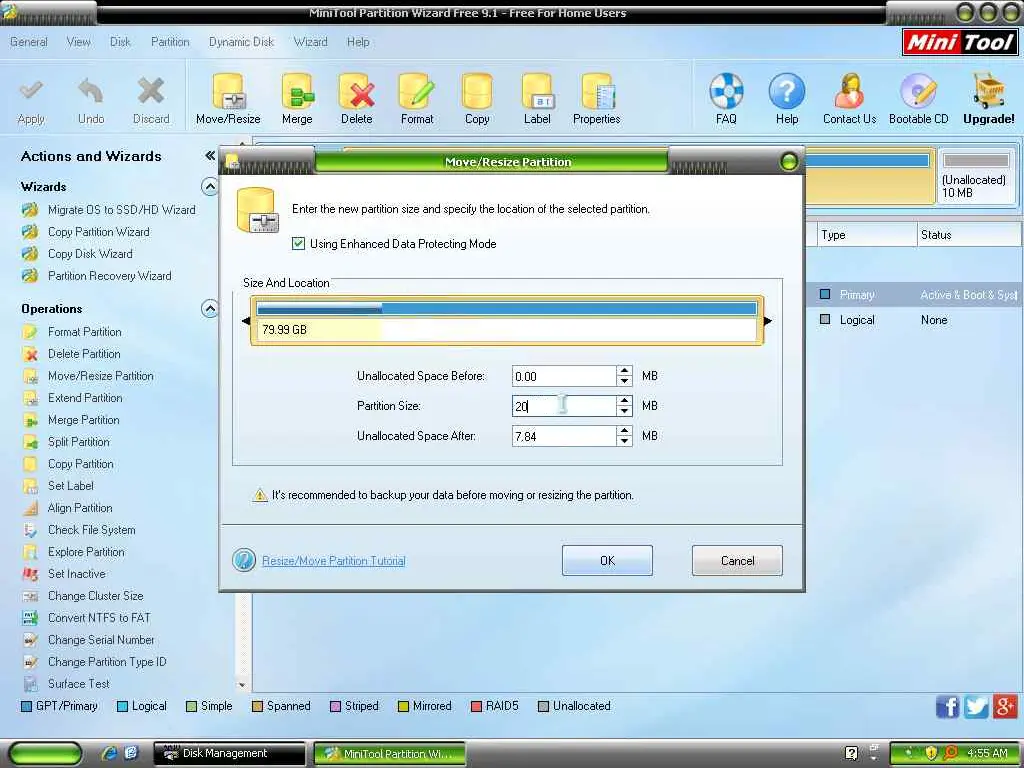Launch Partition Recovery Wizard
This screenshot has width=1024, height=768.
(x=110, y=276)
